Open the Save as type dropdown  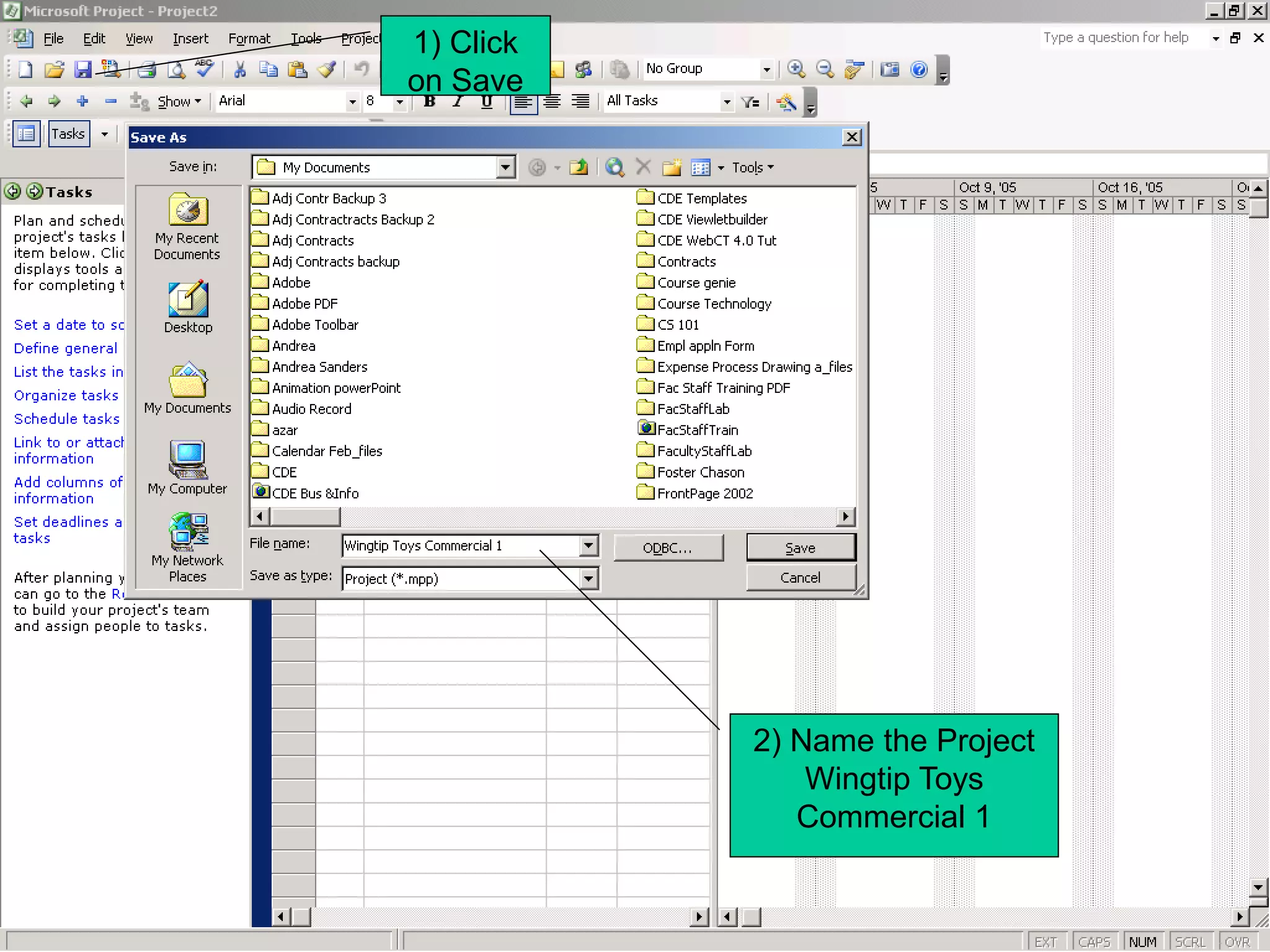click(588, 579)
